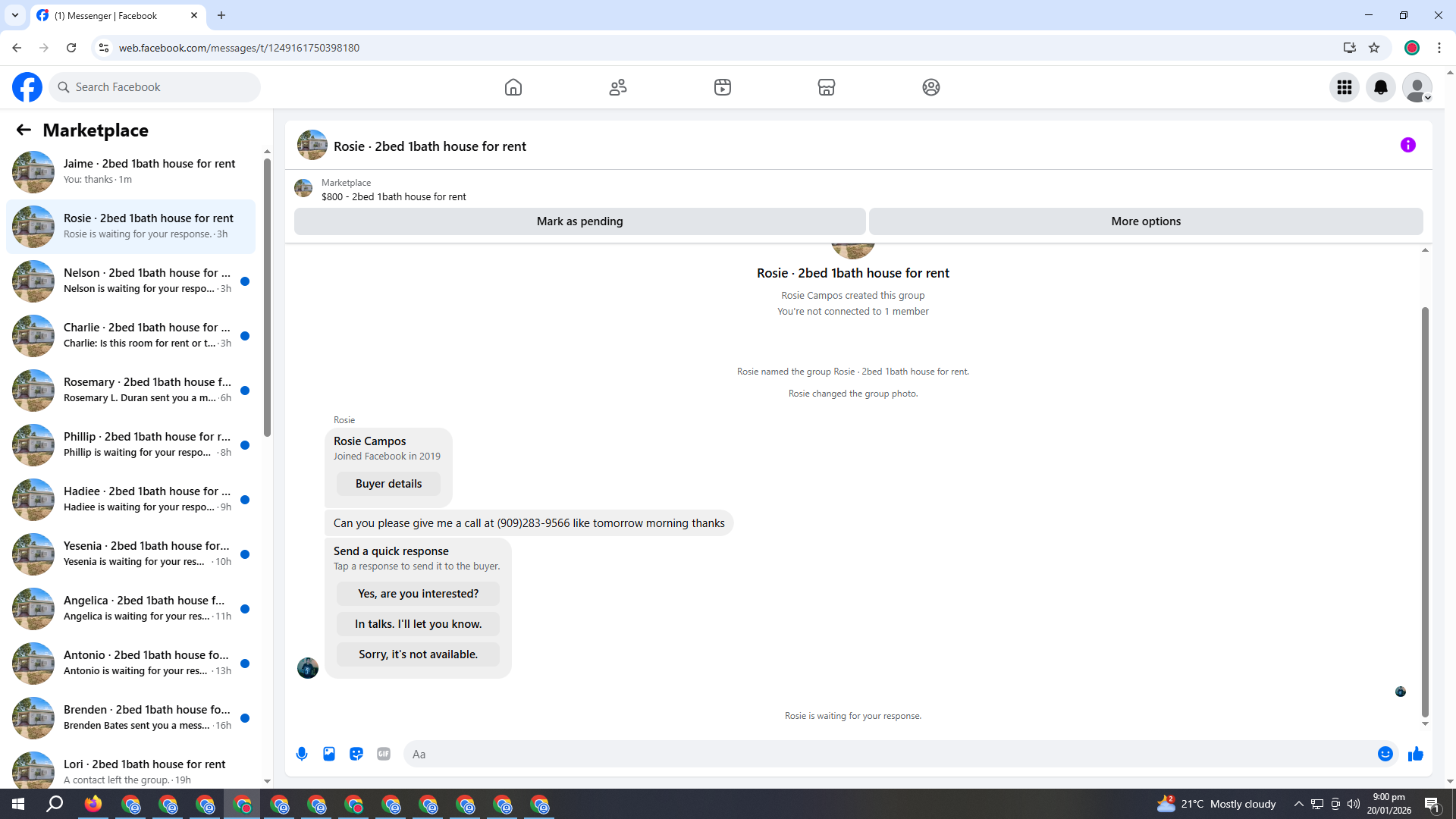
Task: Open Lori's conversation
Action: 130,769
